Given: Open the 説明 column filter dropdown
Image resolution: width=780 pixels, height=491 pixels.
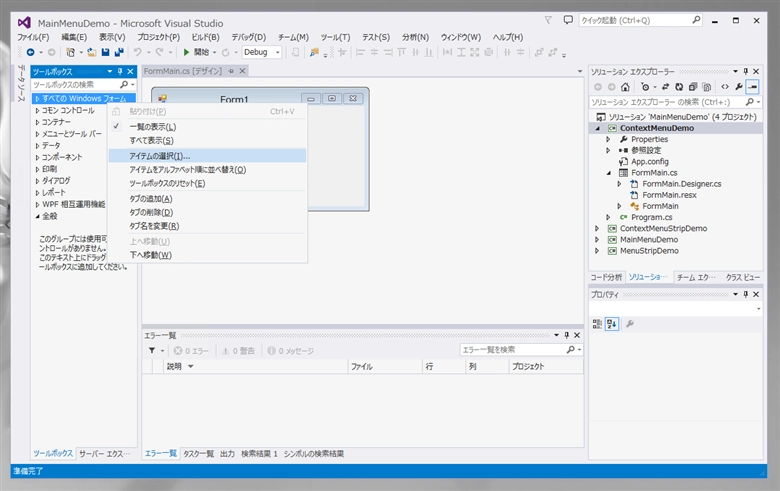Looking at the screenshot, I should (191, 367).
